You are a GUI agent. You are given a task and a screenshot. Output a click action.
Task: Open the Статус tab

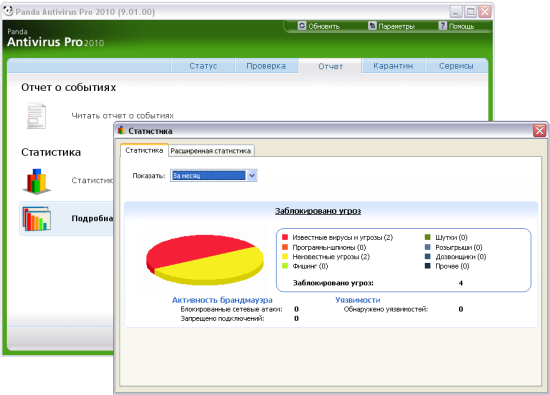203,66
